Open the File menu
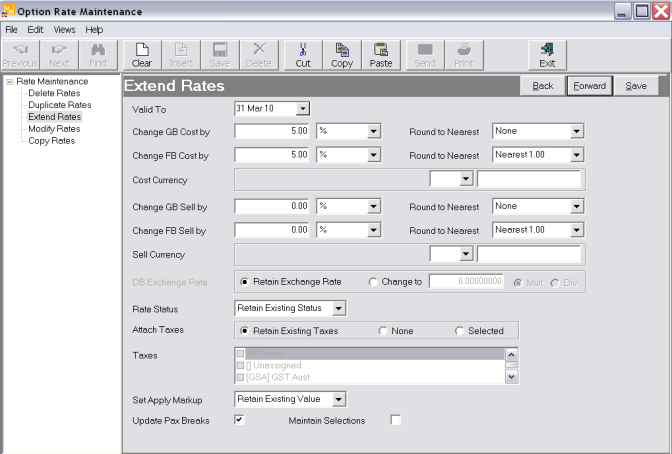 [x=11, y=30]
